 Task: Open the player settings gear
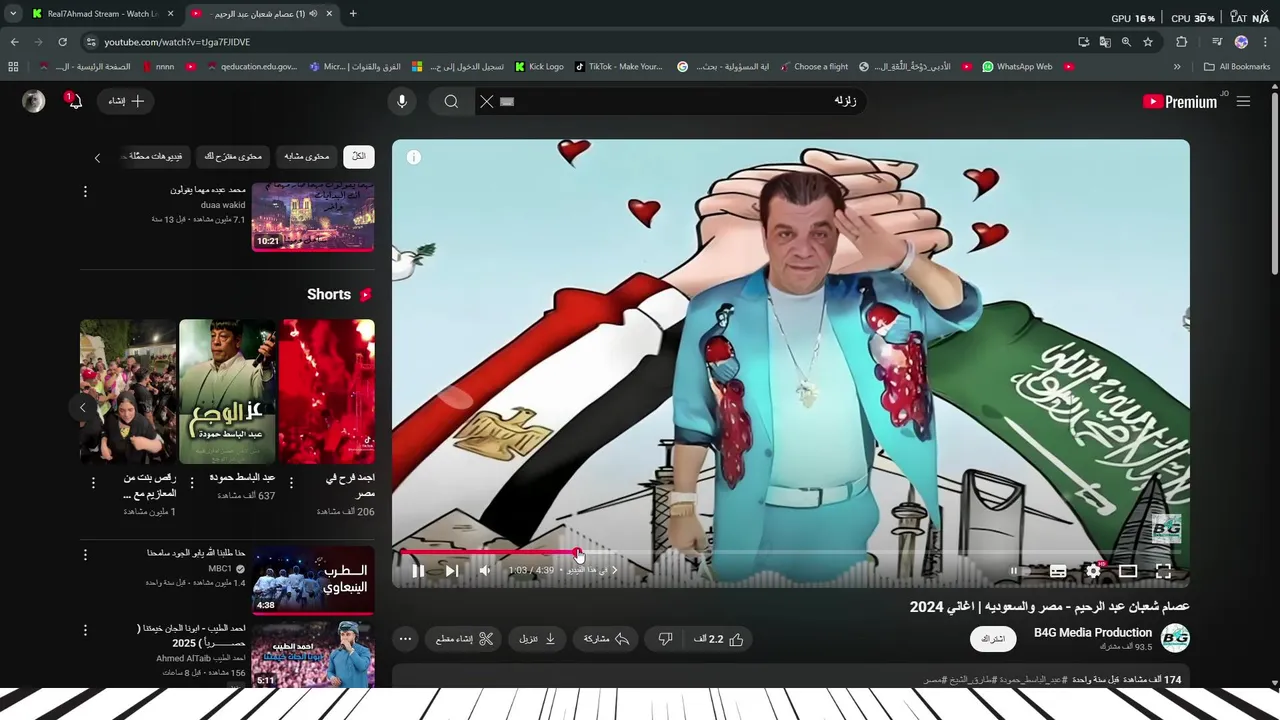1093,571
